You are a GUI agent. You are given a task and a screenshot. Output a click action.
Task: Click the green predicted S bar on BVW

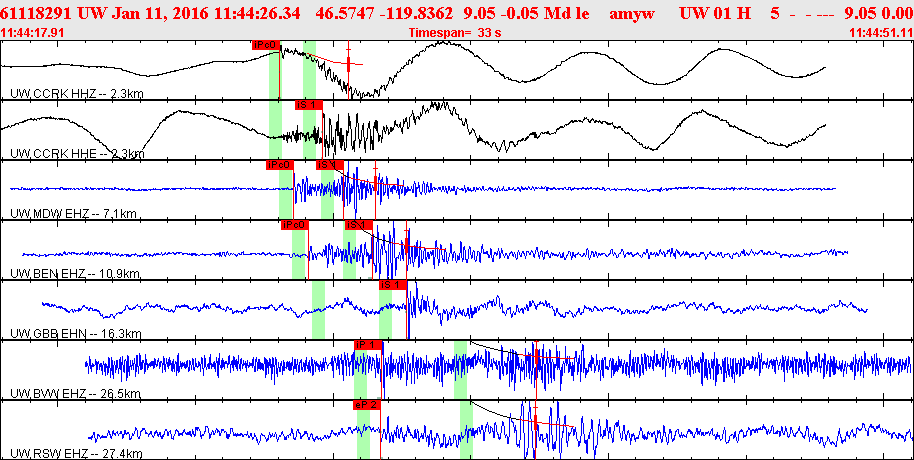(x=460, y=369)
